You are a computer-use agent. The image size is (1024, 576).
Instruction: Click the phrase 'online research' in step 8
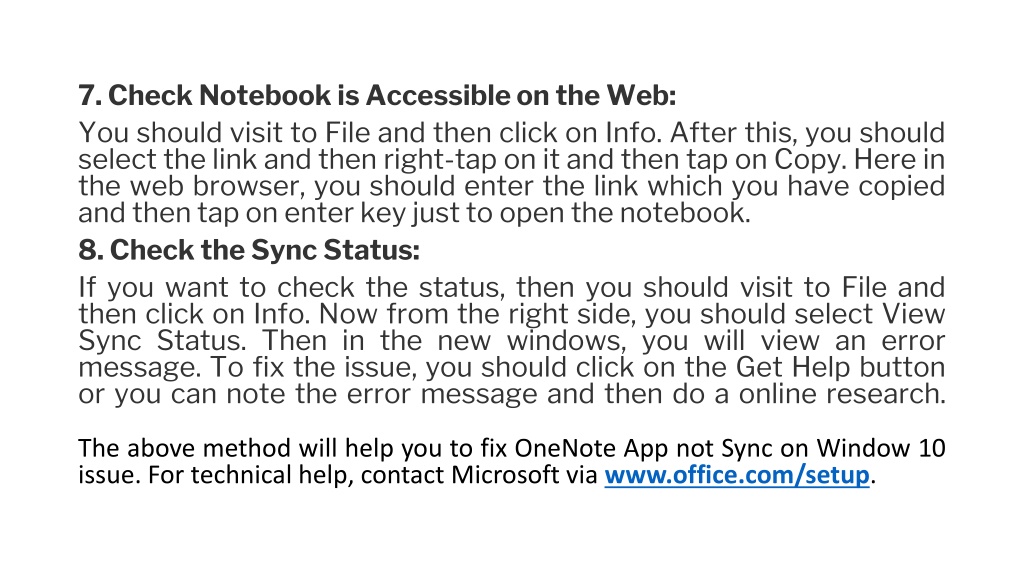[x=841, y=394]
